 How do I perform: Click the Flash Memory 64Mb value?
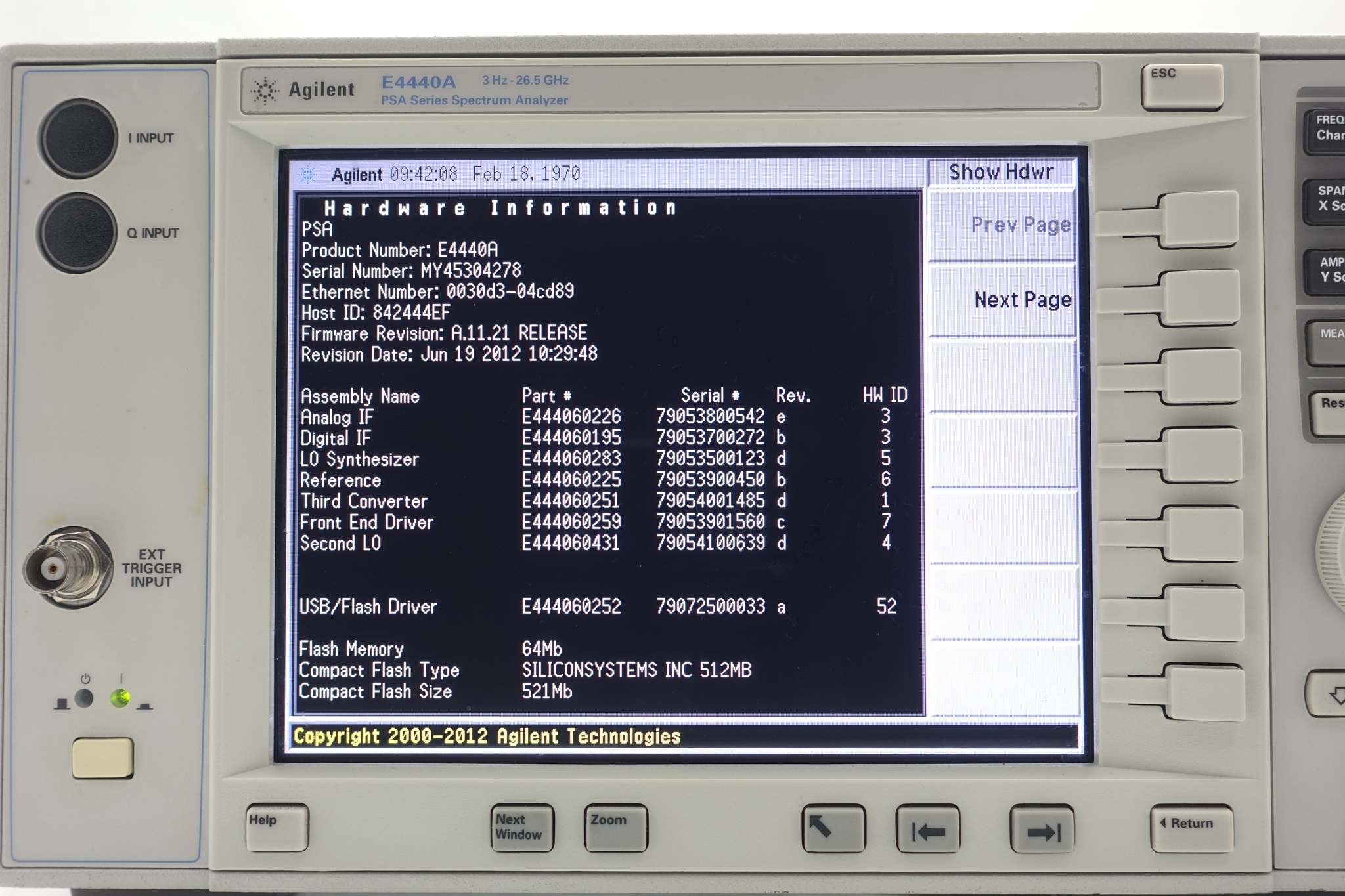pos(542,649)
